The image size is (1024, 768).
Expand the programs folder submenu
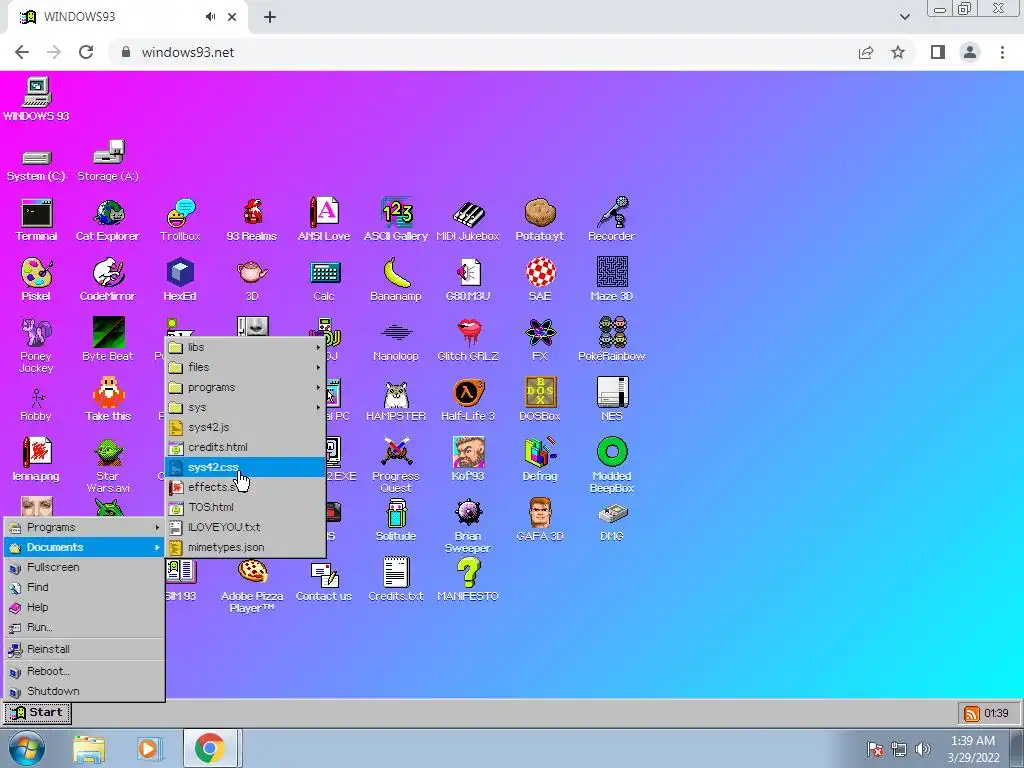[x=246, y=387]
